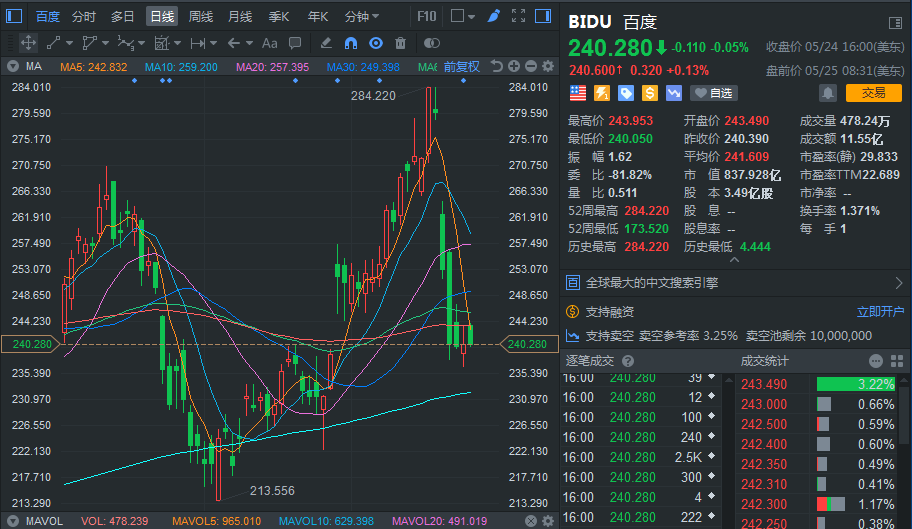Zoom in chart with plus icon
Image resolution: width=912 pixels, height=529 pixels.
pos(514,66)
